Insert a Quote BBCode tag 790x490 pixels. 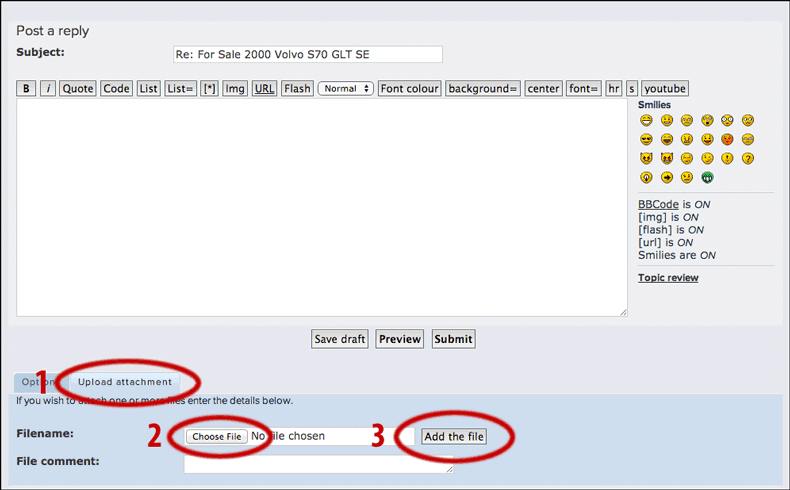[78, 89]
